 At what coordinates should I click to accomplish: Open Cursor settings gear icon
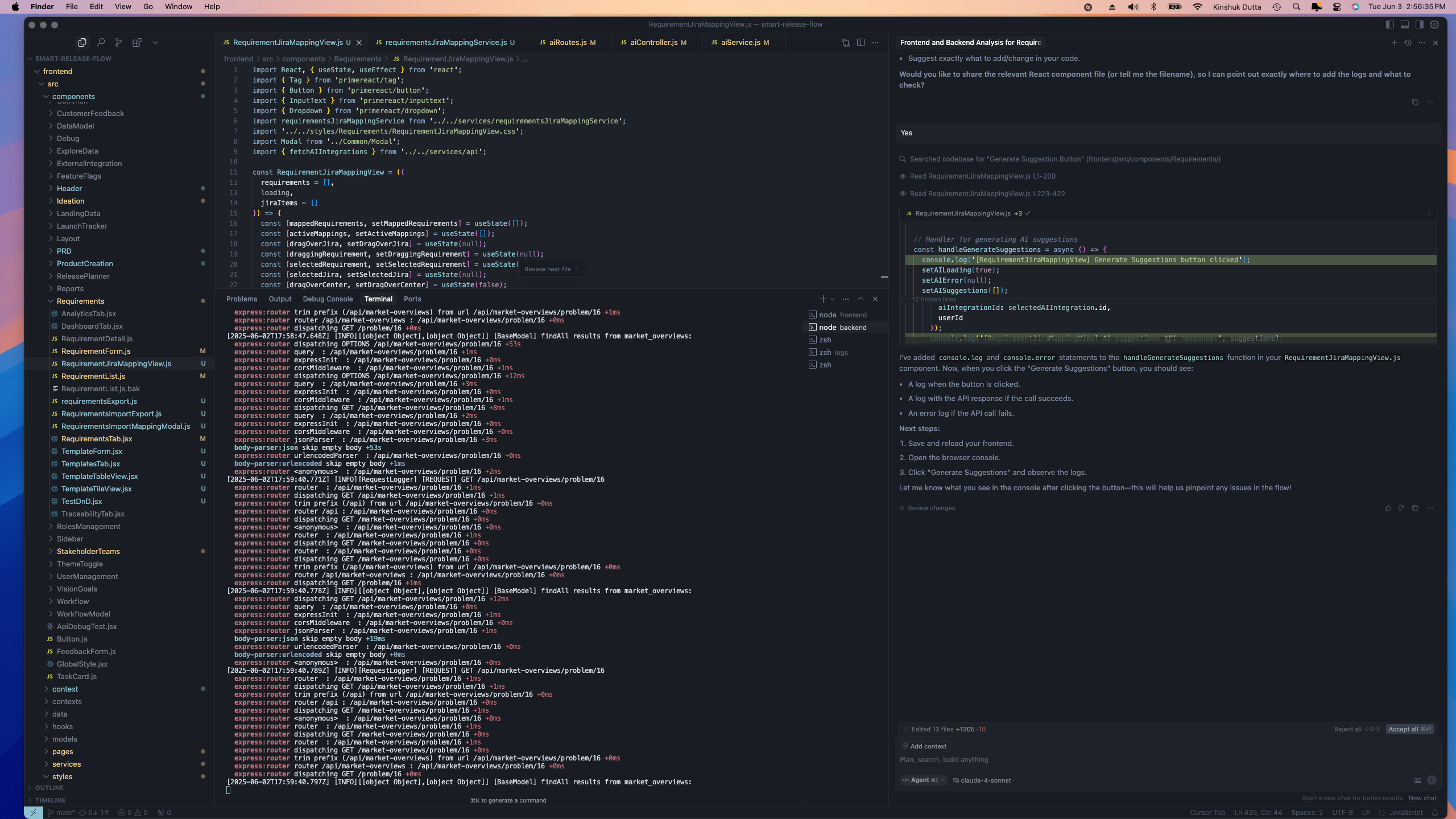pos(1434,24)
